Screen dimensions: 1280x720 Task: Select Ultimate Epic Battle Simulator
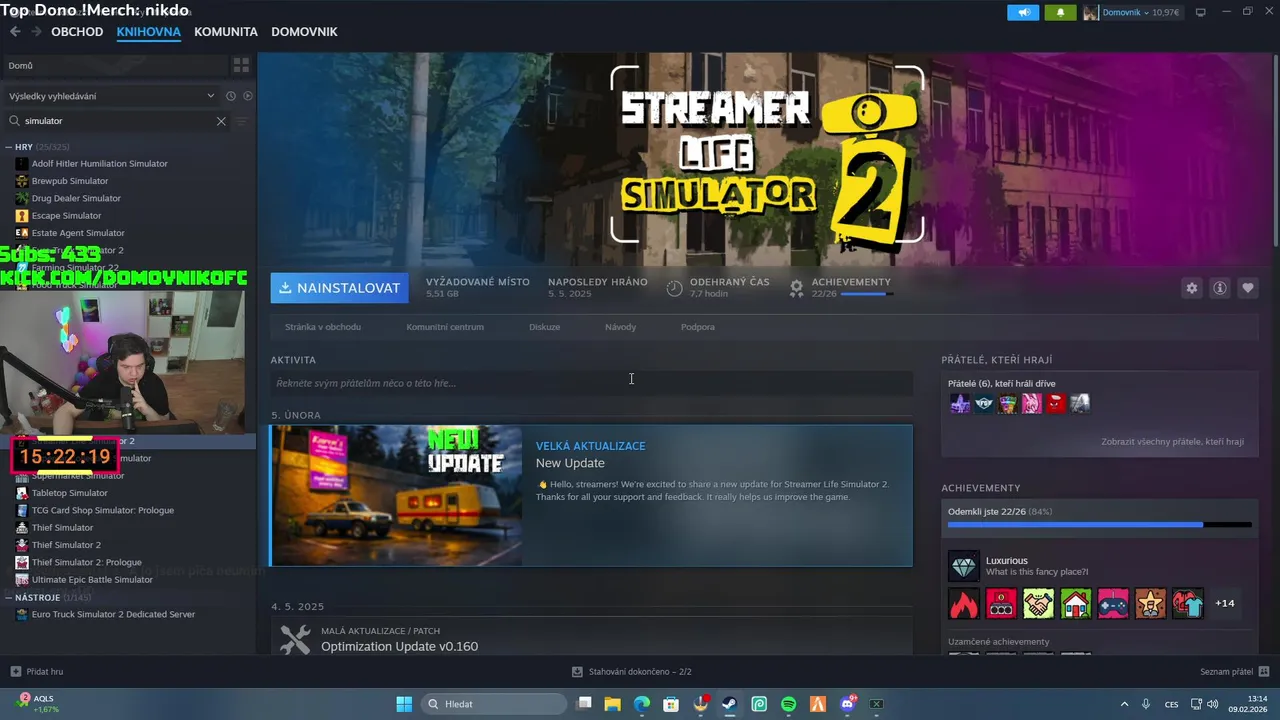92,580
